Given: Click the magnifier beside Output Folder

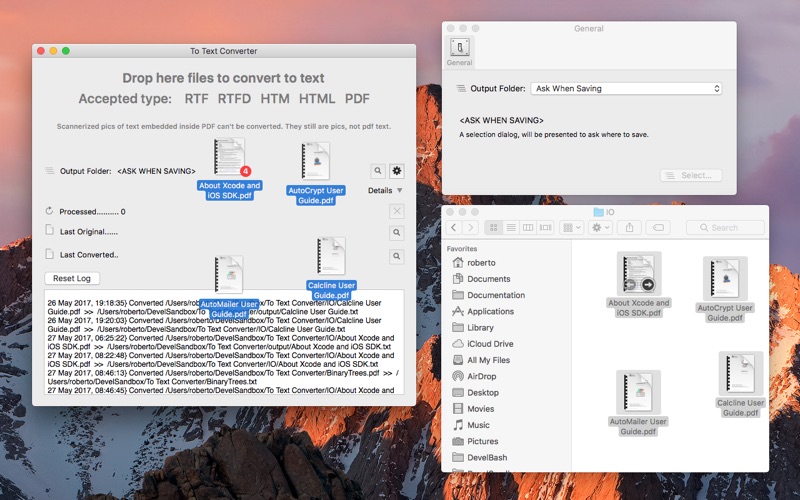Looking at the screenshot, I should pyautogui.click(x=377, y=171).
